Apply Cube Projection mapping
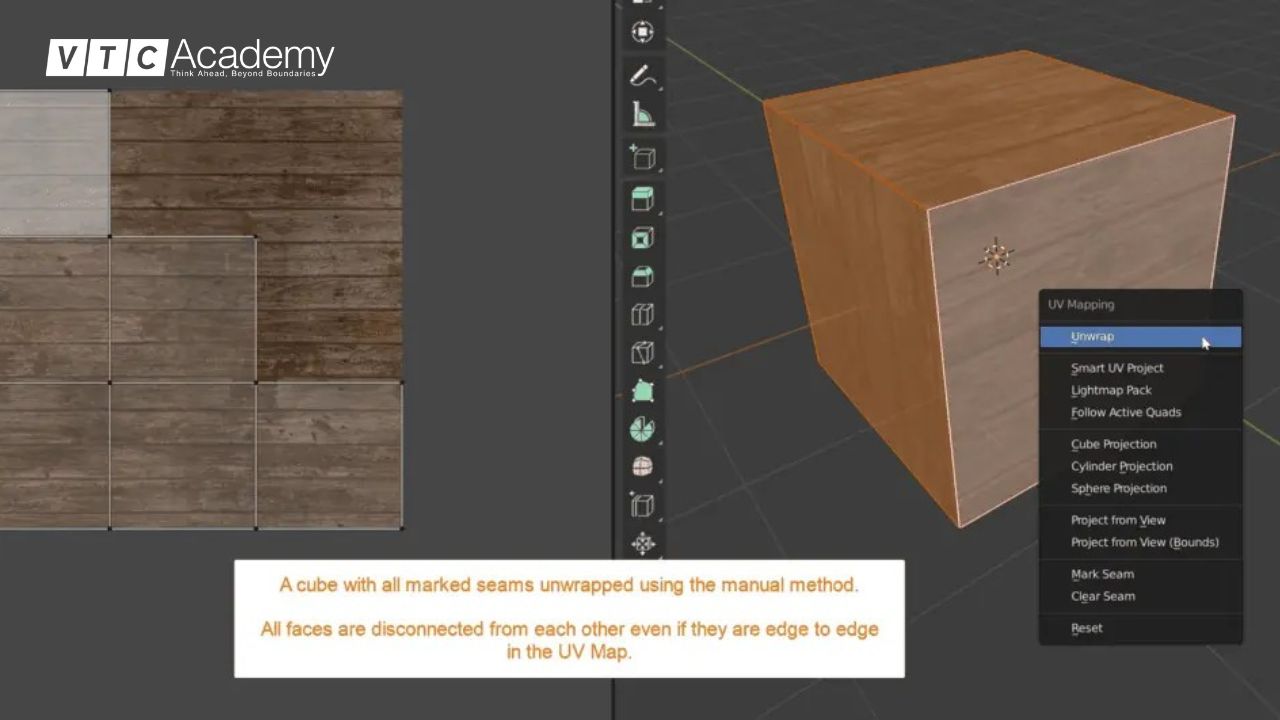The width and height of the screenshot is (1280, 720). pos(1113,444)
